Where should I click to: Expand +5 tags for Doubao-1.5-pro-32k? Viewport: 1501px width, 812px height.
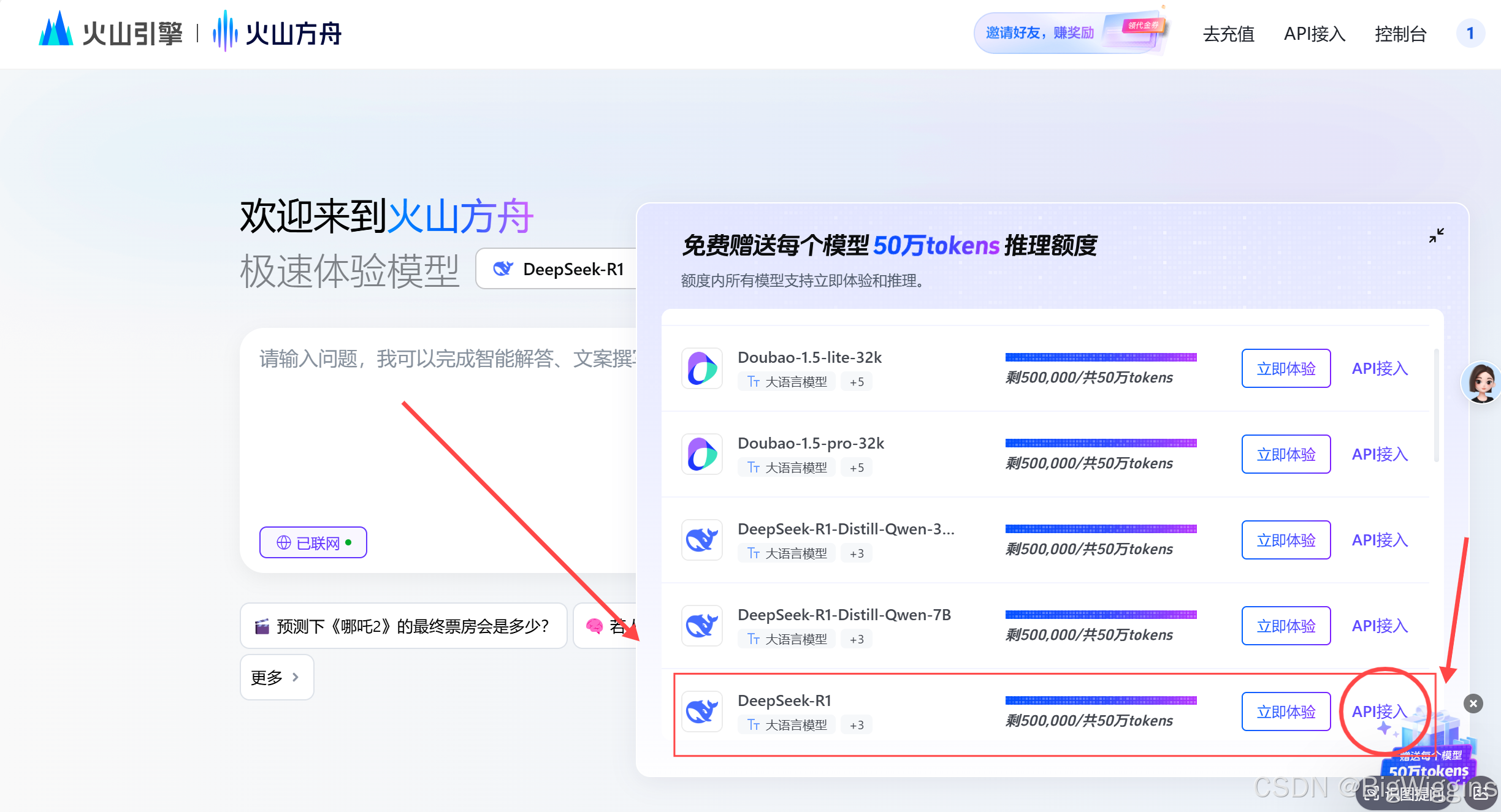857,468
